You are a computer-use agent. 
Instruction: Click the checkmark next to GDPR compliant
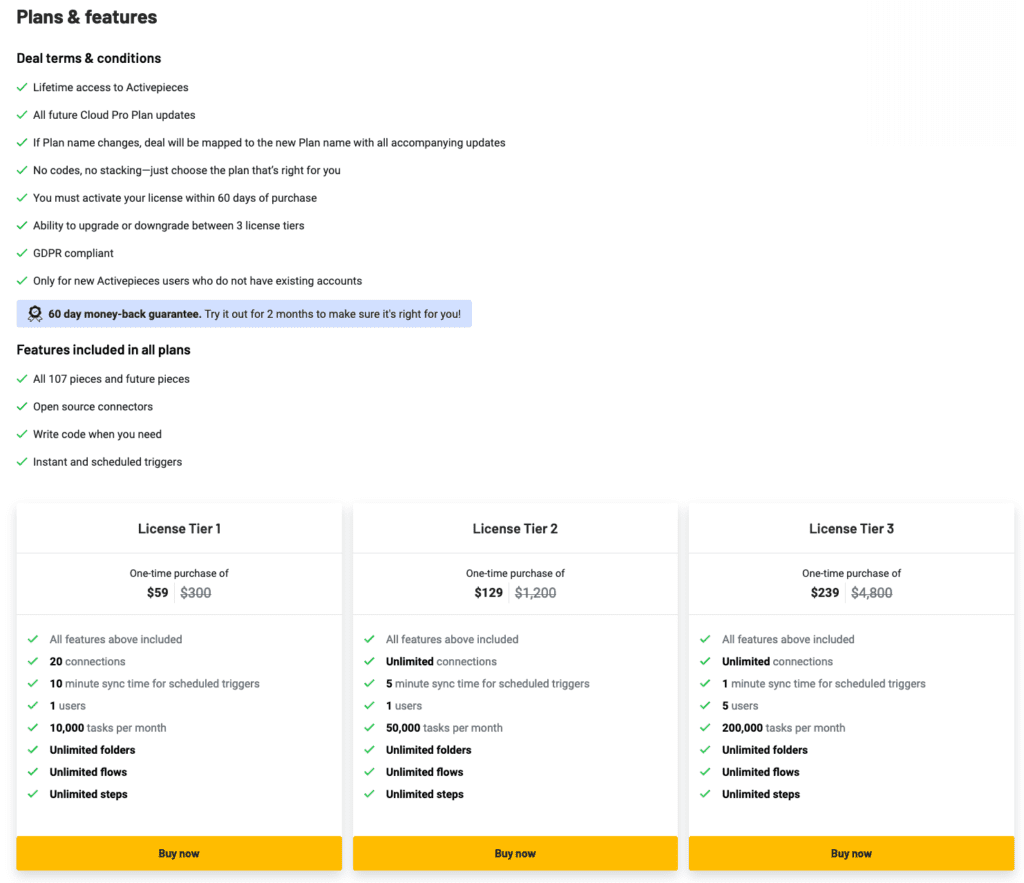[x=22, y=253]
